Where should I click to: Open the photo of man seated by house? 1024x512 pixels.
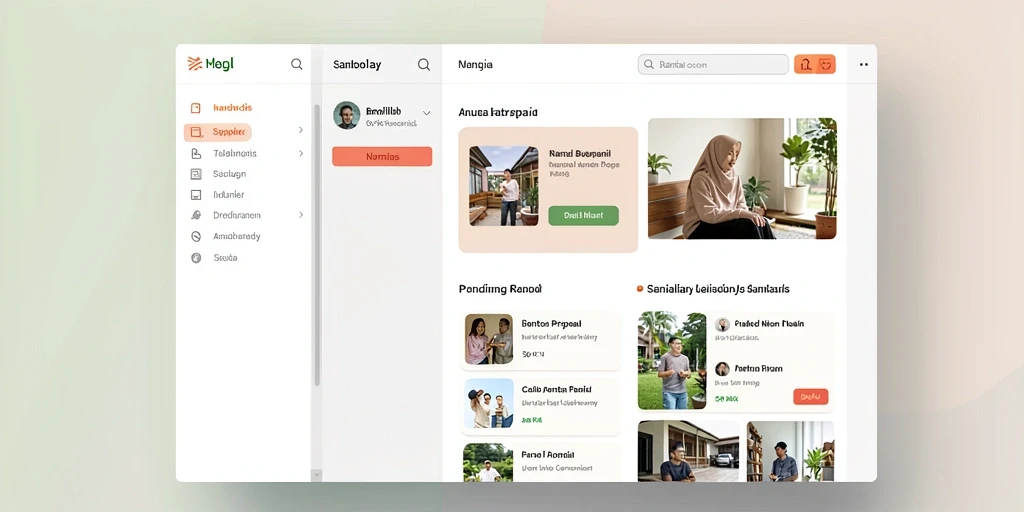point(689,451)
